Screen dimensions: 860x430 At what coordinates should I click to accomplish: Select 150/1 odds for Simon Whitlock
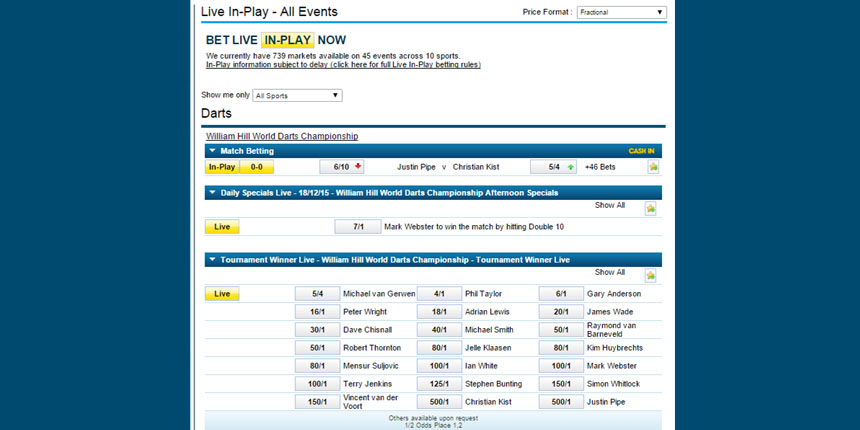561,384
